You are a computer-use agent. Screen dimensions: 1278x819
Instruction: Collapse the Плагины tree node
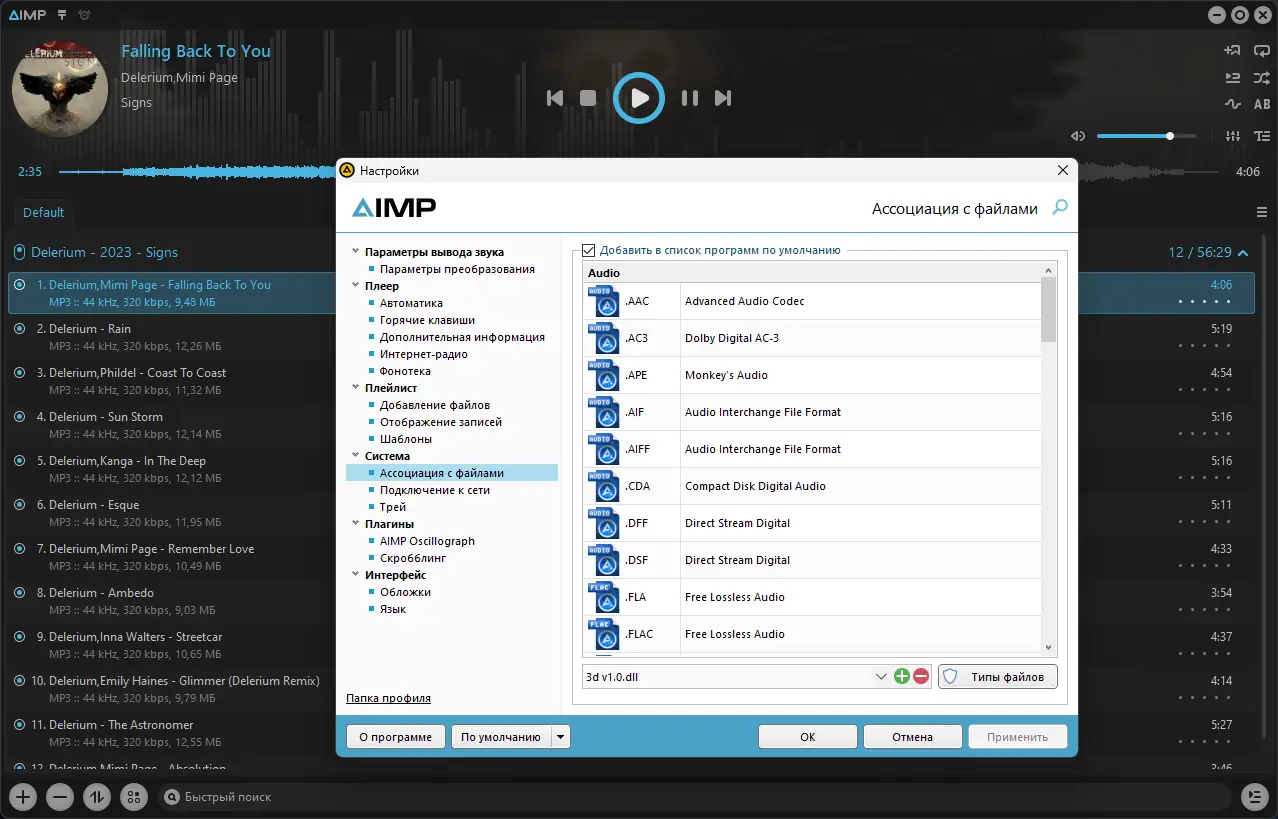click(355, 524)
